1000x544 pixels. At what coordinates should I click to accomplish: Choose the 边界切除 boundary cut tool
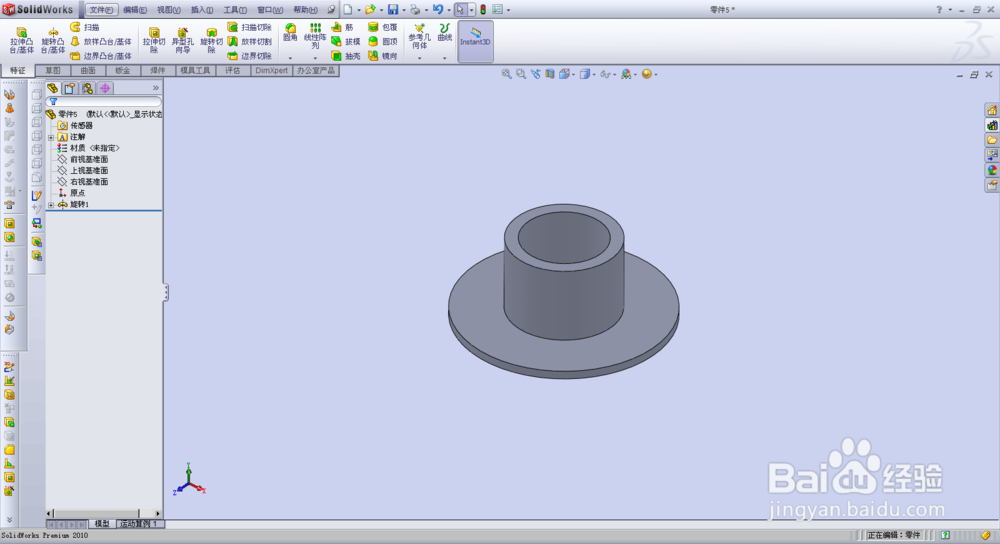click(249, 56)
